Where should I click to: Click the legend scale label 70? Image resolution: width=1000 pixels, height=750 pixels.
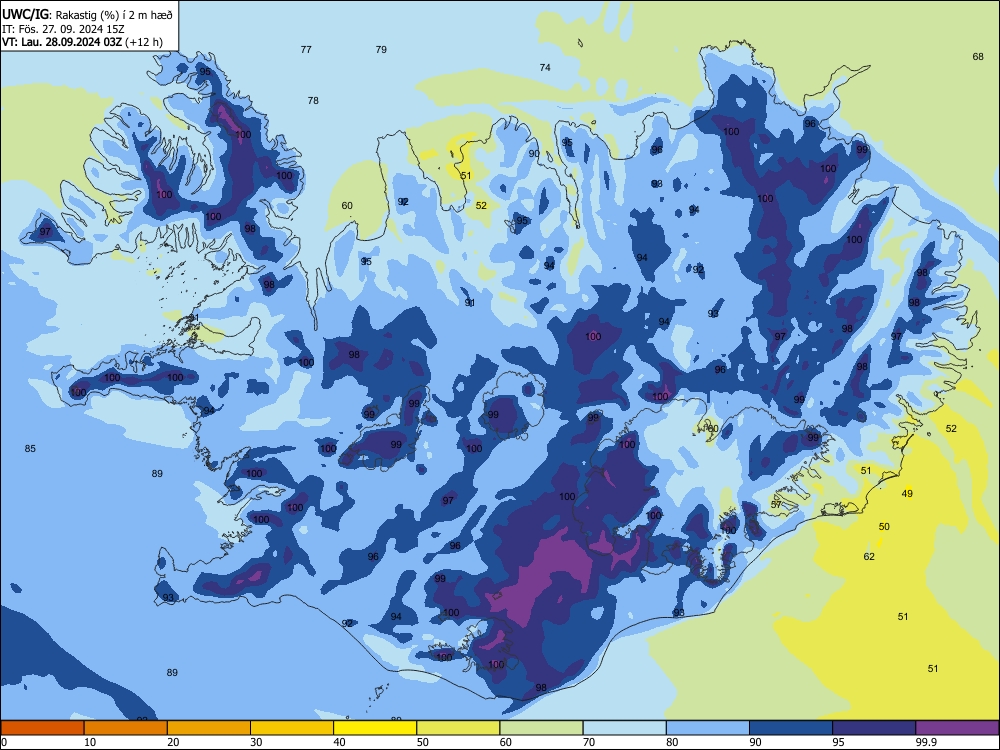pos(589,742)
